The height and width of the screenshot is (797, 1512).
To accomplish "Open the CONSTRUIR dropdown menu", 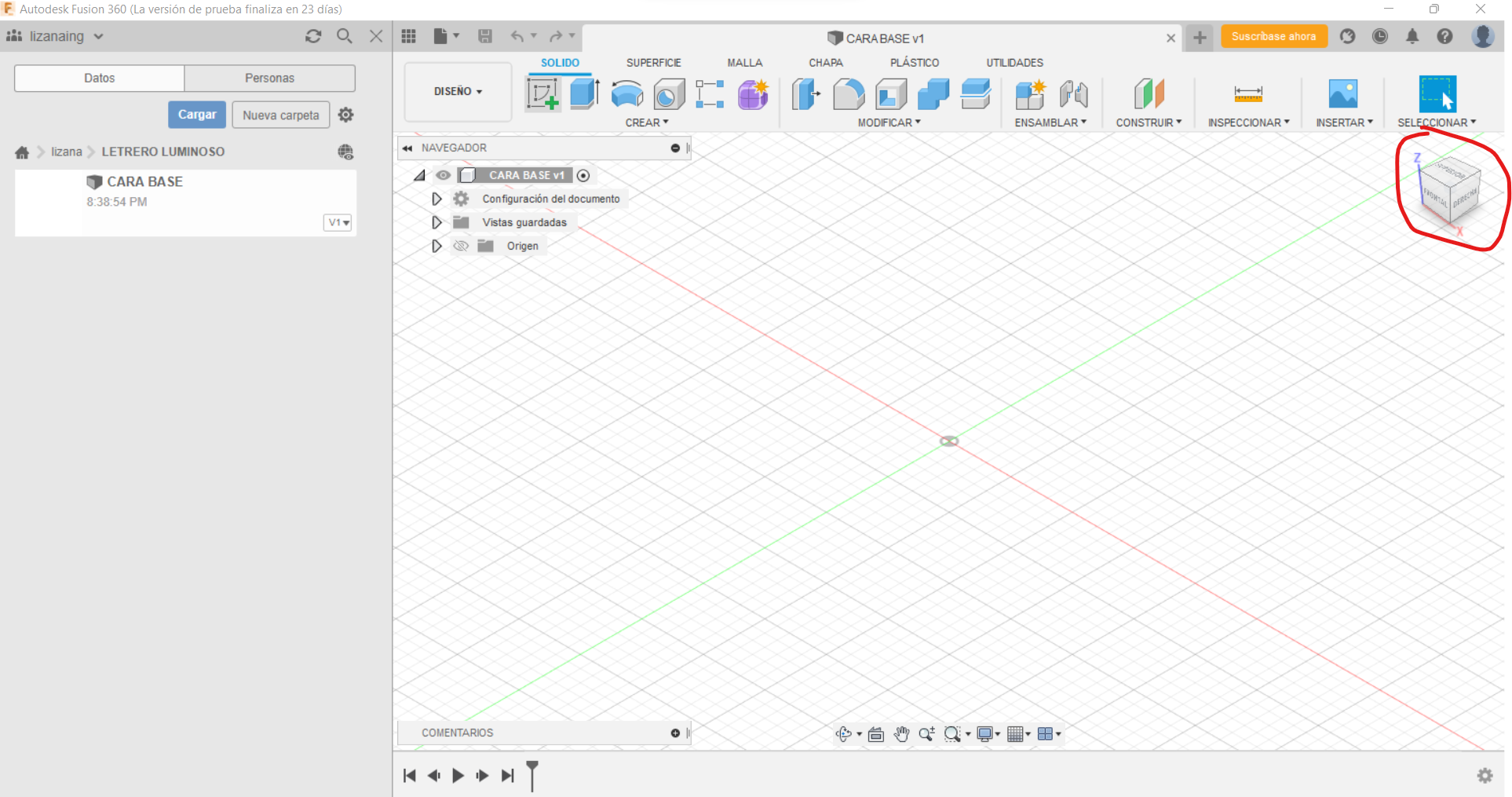I will click(x=1149, y=122).
